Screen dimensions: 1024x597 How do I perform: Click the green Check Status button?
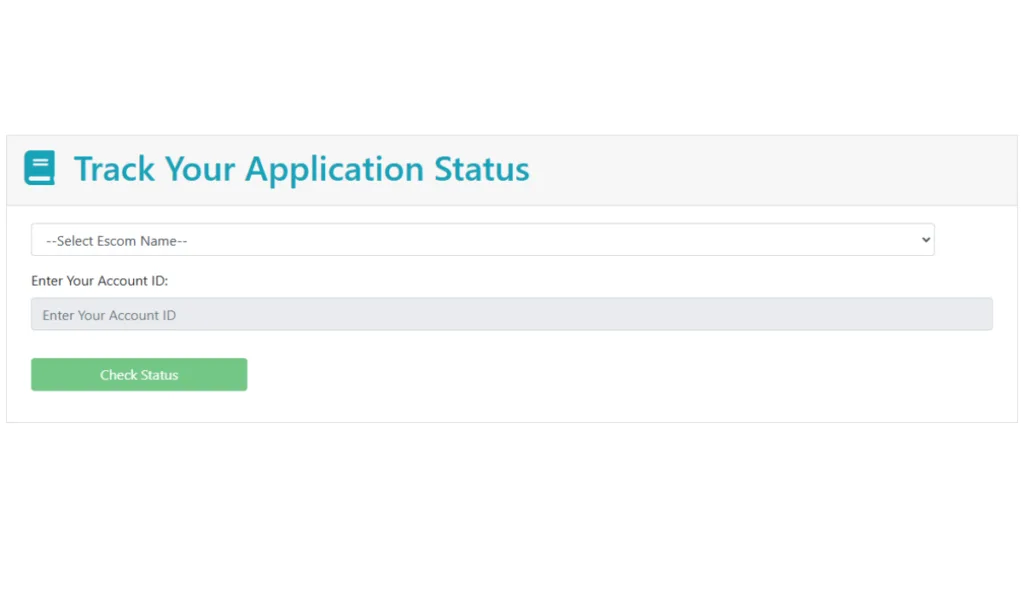[x=139, y=374]
